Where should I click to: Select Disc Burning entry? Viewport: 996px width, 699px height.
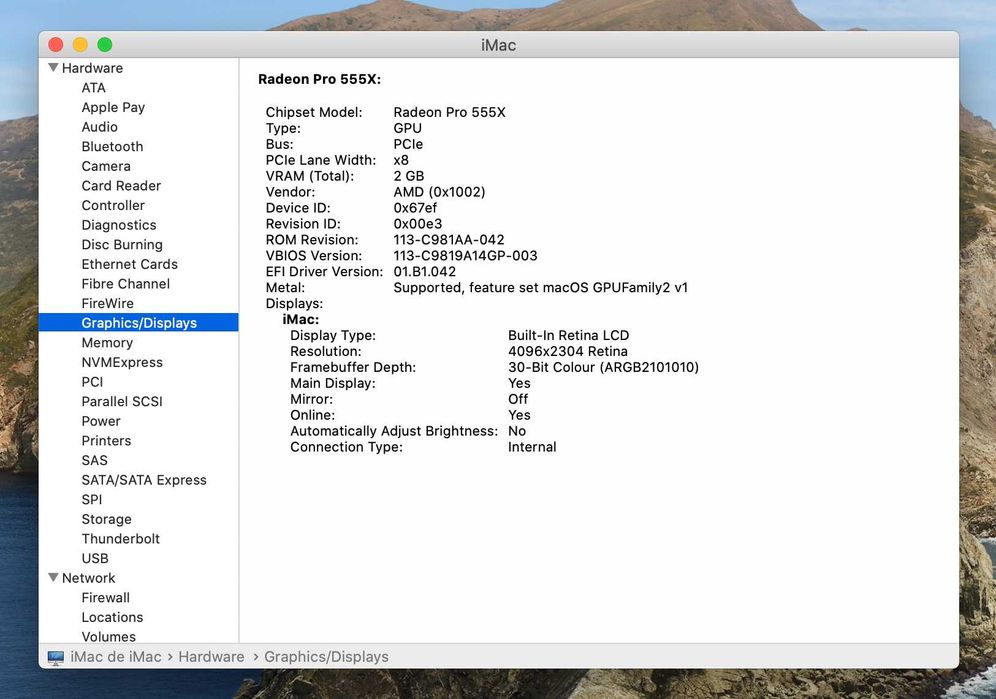coord(121,245)
